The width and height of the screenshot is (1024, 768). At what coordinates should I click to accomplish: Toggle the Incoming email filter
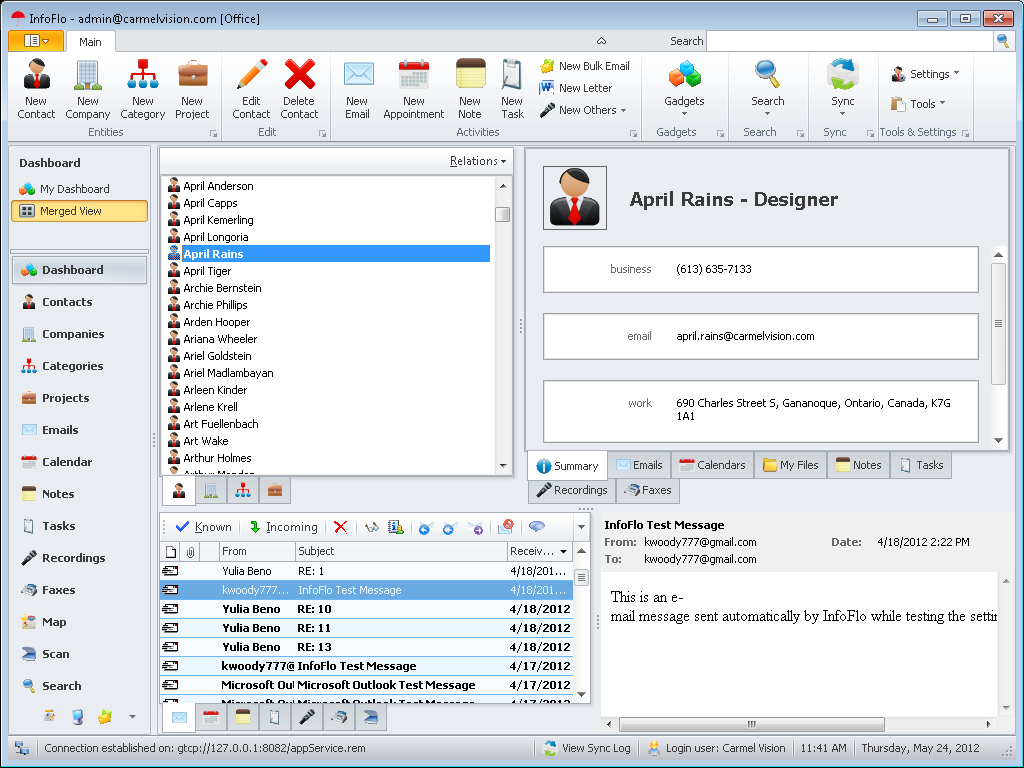point(283,527)
